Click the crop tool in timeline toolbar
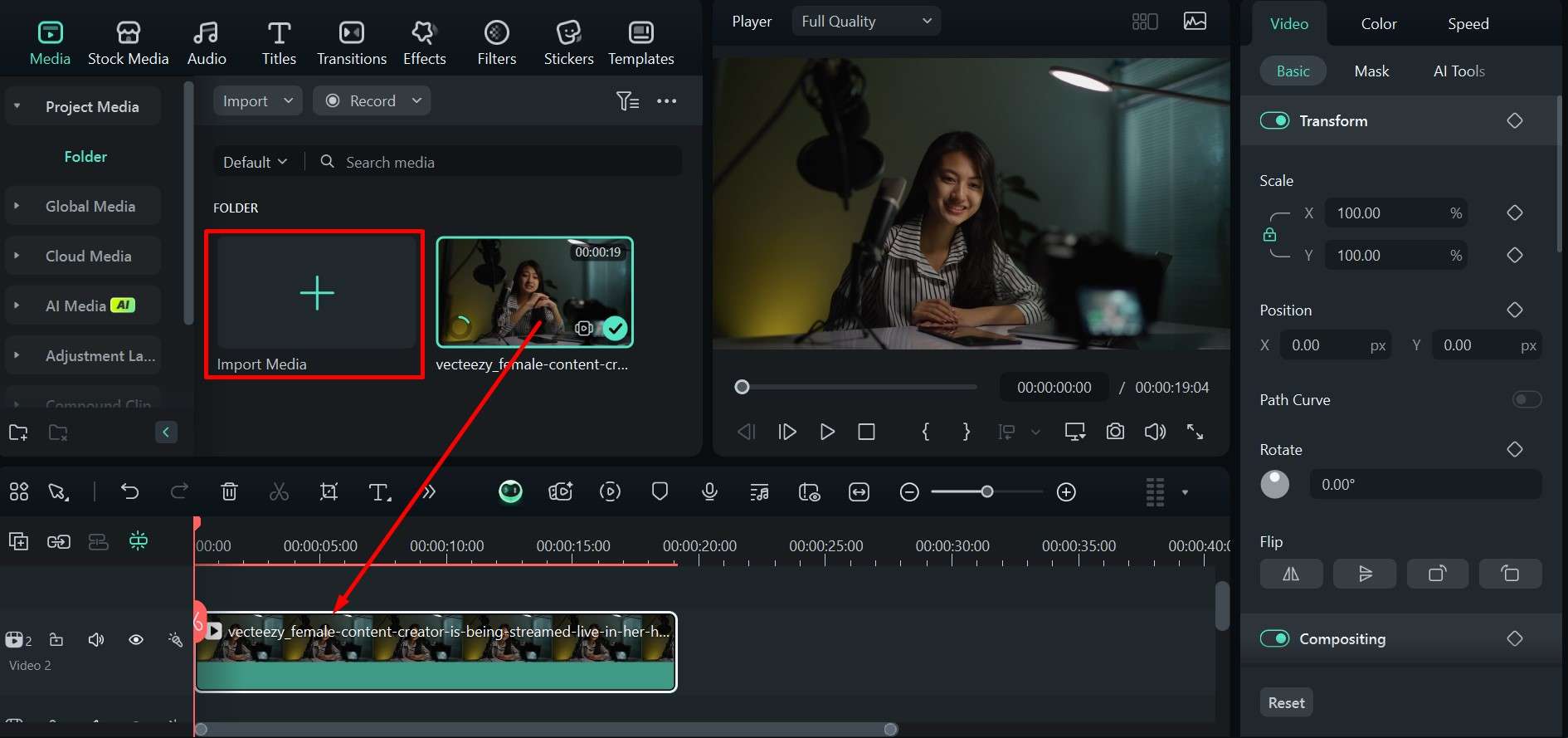 (329, 492)
